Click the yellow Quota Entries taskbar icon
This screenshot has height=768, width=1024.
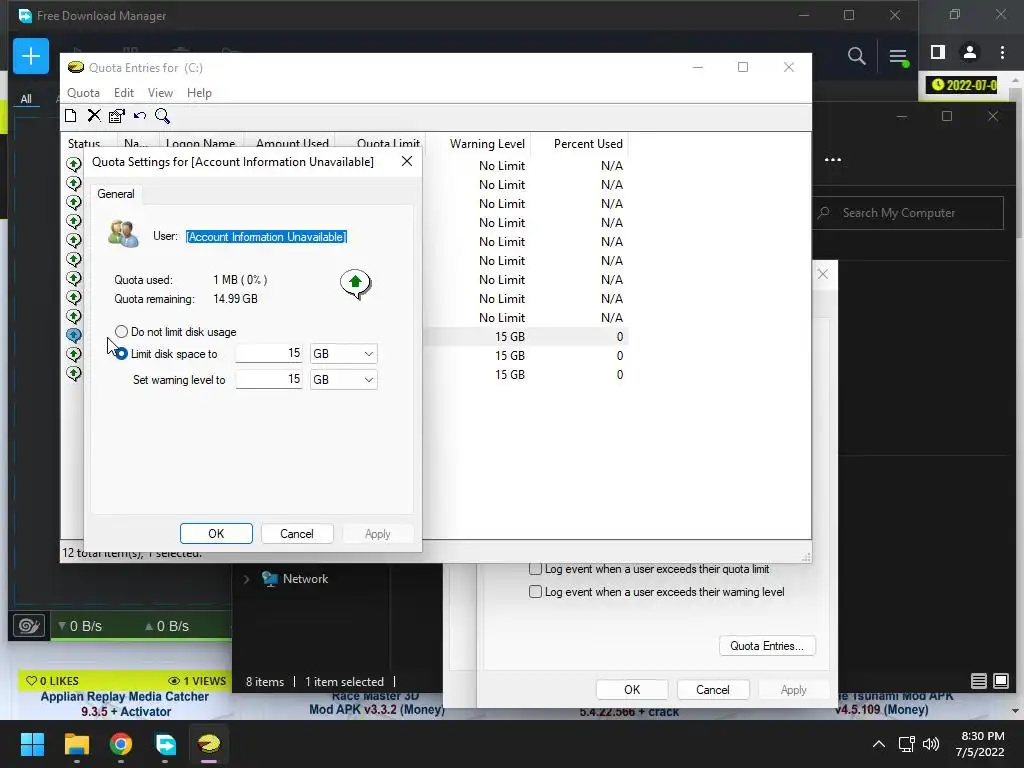tap(209, 744)
